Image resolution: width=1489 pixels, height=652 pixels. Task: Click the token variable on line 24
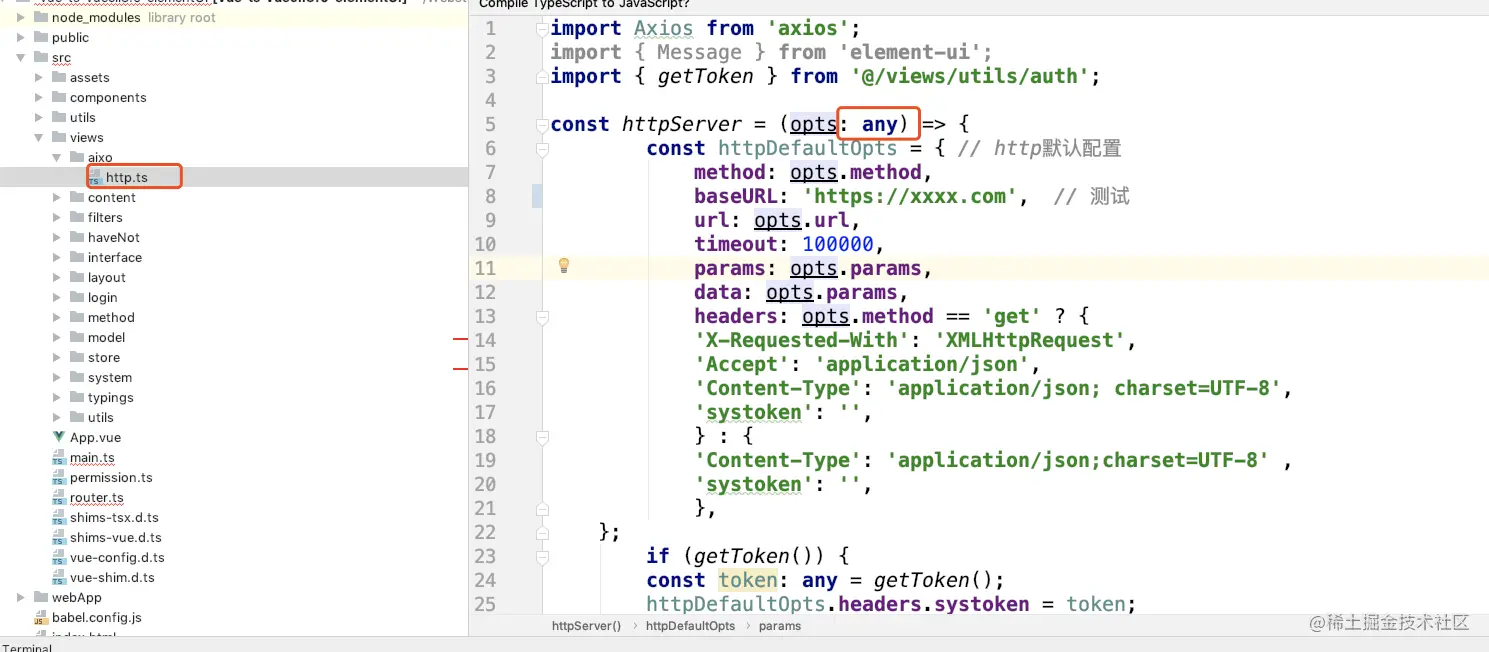click(x=748, y=580)
